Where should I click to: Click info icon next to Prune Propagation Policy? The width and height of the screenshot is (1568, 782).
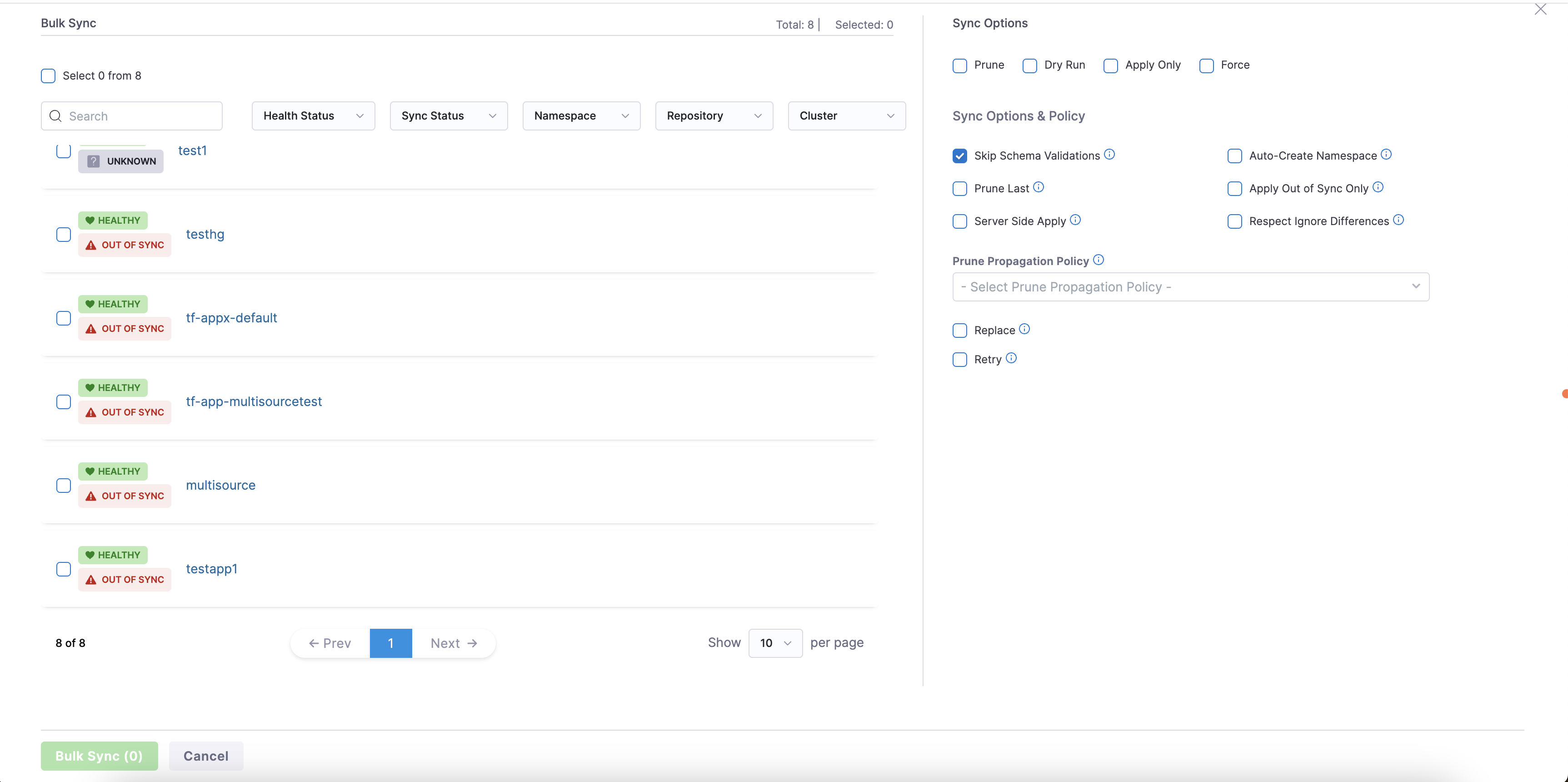[x=1099, y=260]
